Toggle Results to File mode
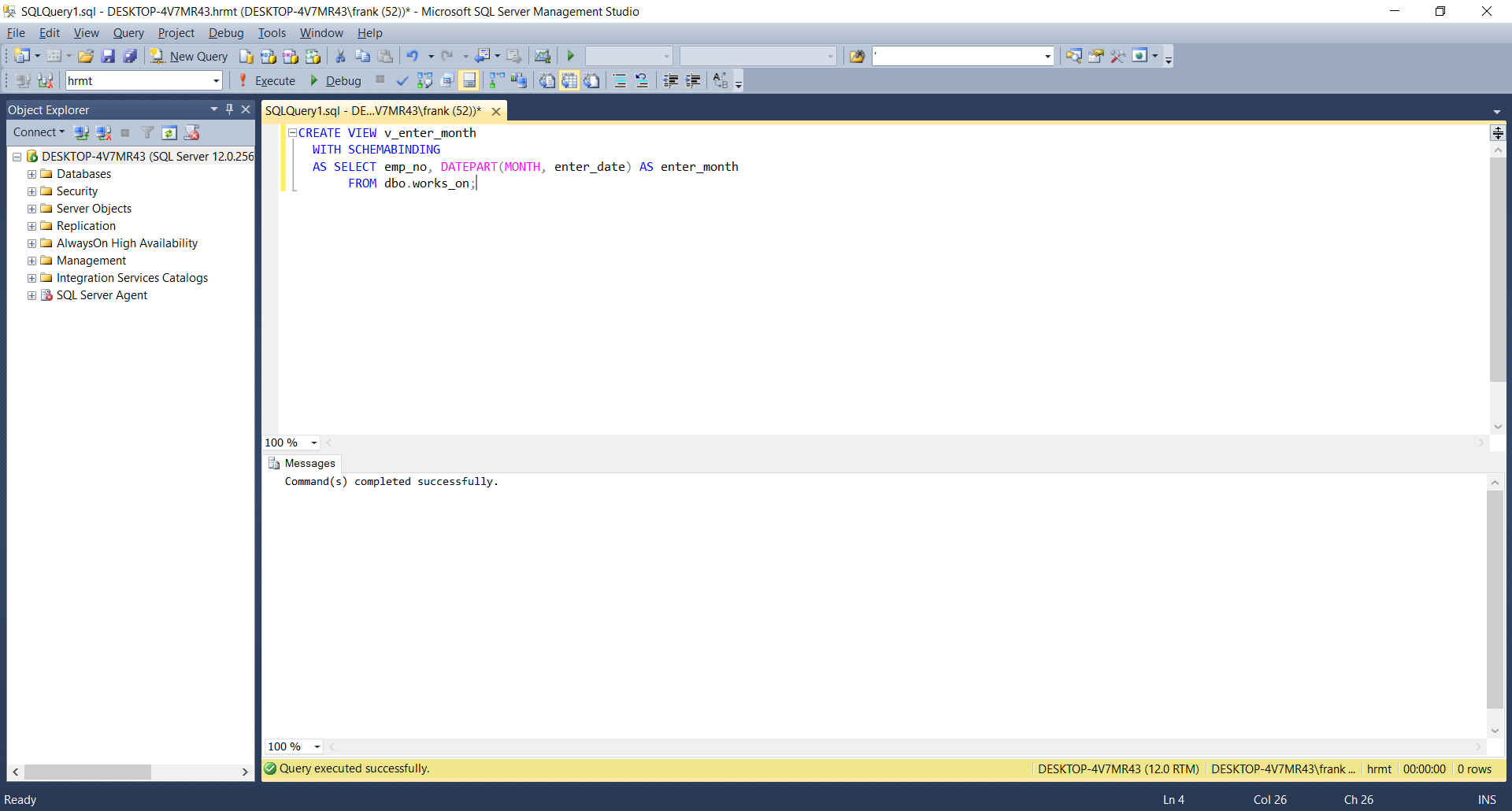The image size is (1512, 811). [x=591, y=80]
